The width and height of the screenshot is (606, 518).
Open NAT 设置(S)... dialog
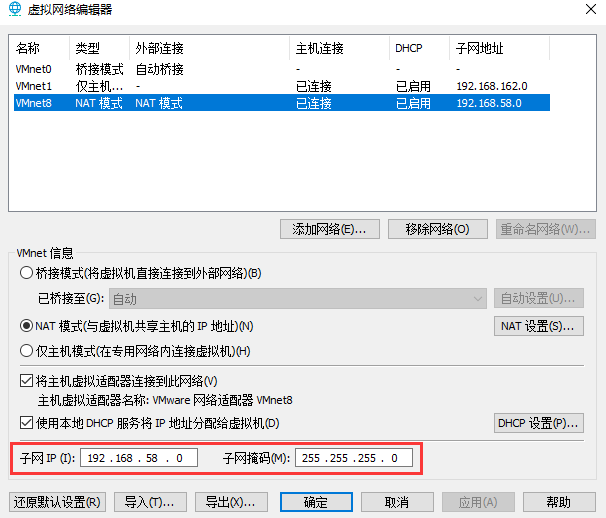tap(538, 326)
